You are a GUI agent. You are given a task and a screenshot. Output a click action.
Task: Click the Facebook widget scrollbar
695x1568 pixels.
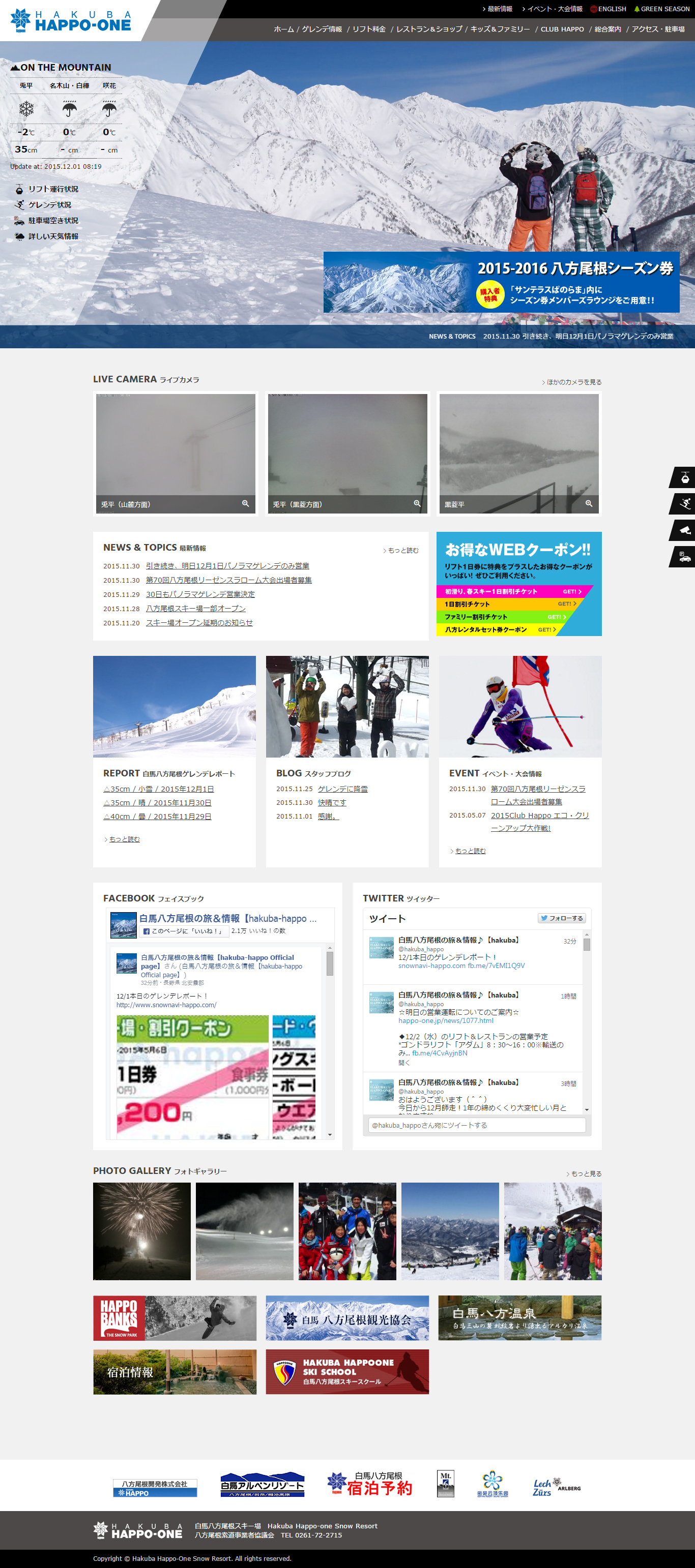point(330,1041)
